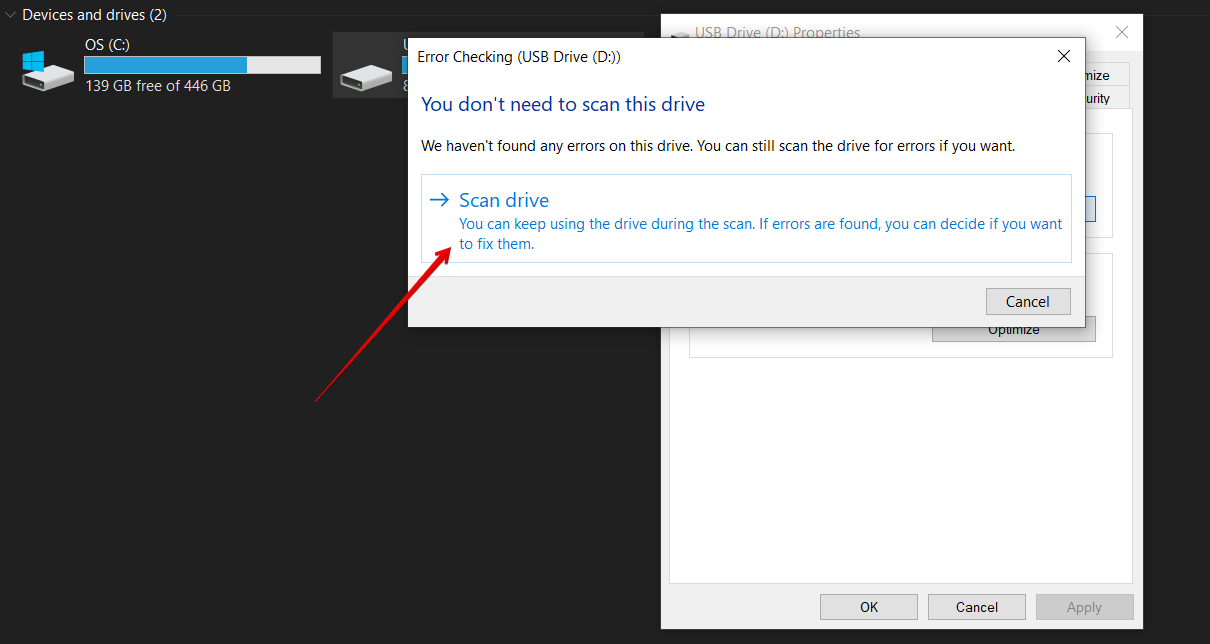
Task: Close the Error Checking dialog with X
Action: [1064, 56]
